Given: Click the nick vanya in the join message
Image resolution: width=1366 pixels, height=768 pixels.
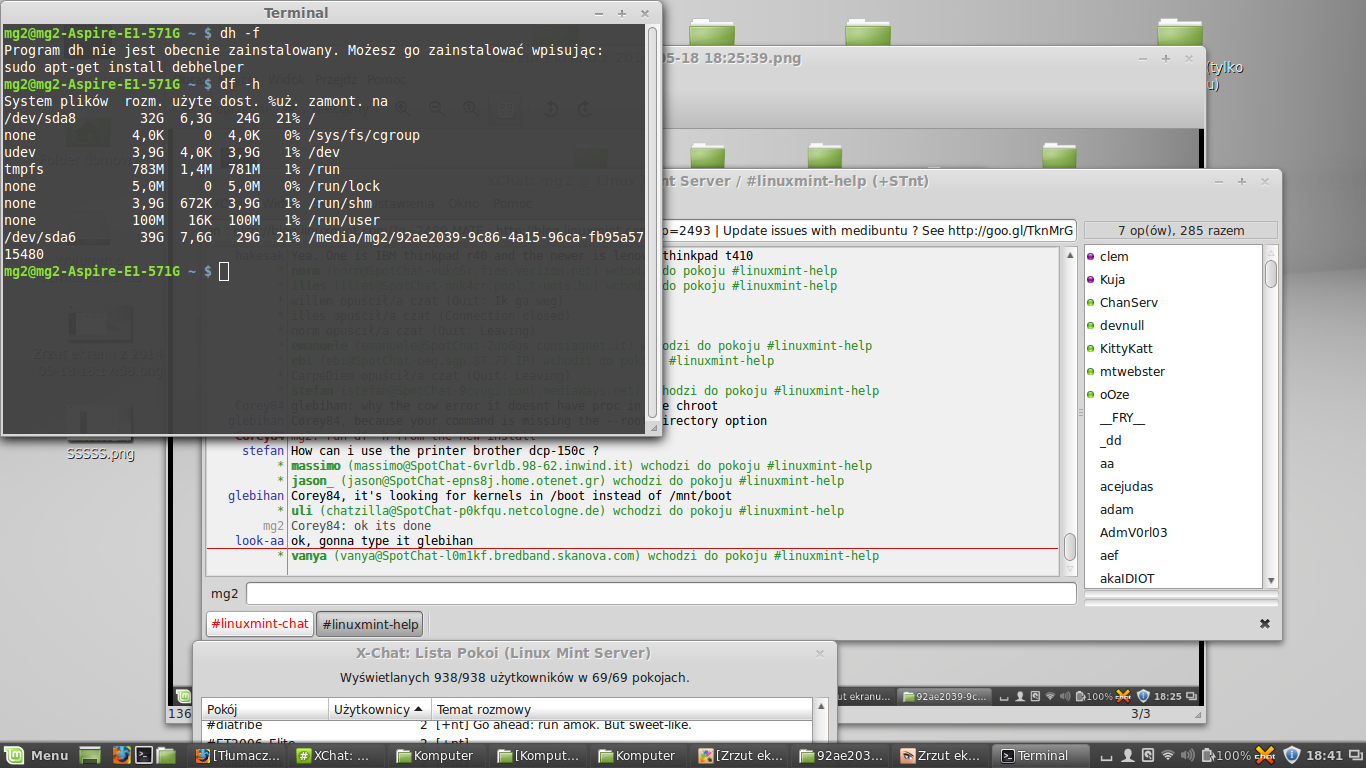Looking at the screenshot, I should coord(309,556).
